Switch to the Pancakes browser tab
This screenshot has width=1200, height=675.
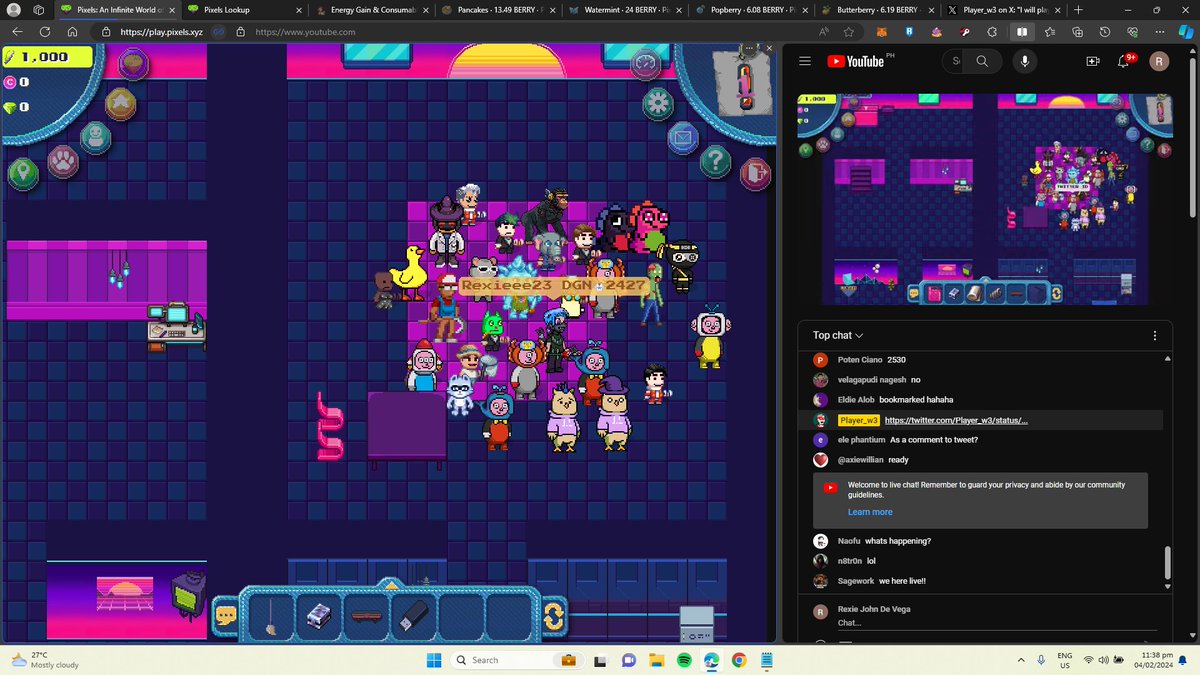tap(497, 9)
